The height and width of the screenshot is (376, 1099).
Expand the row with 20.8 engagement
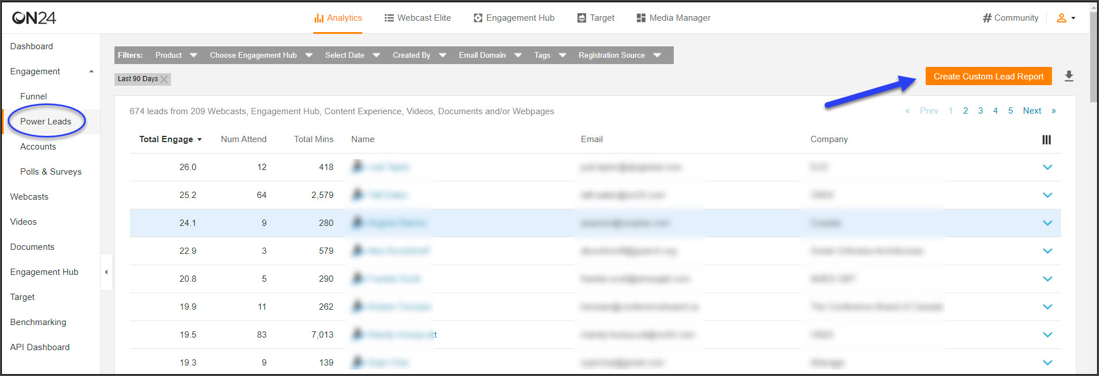click(x=1048, y=278)
